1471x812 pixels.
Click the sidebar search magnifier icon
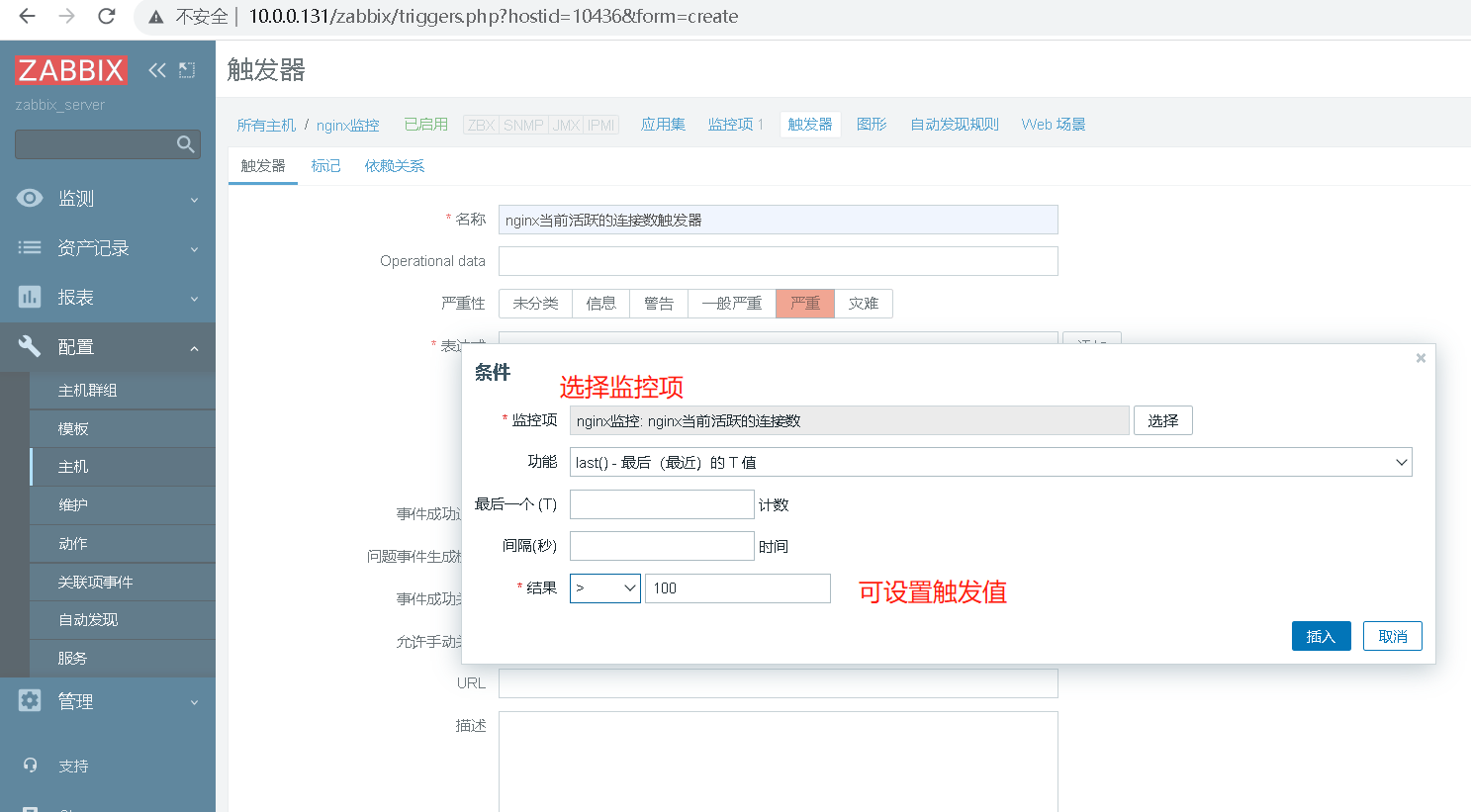[x=185, y=144]
